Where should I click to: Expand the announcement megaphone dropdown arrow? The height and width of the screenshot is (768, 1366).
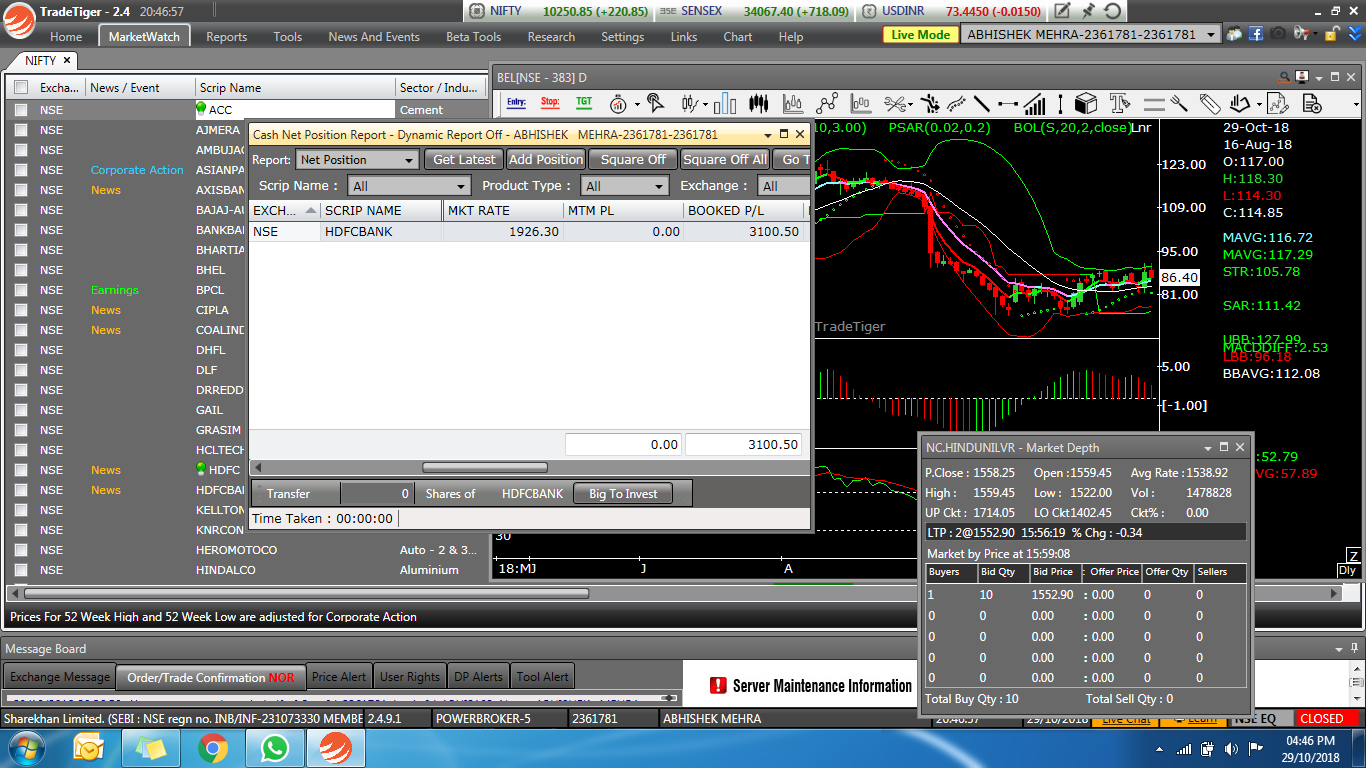(x=1316, y=34)
